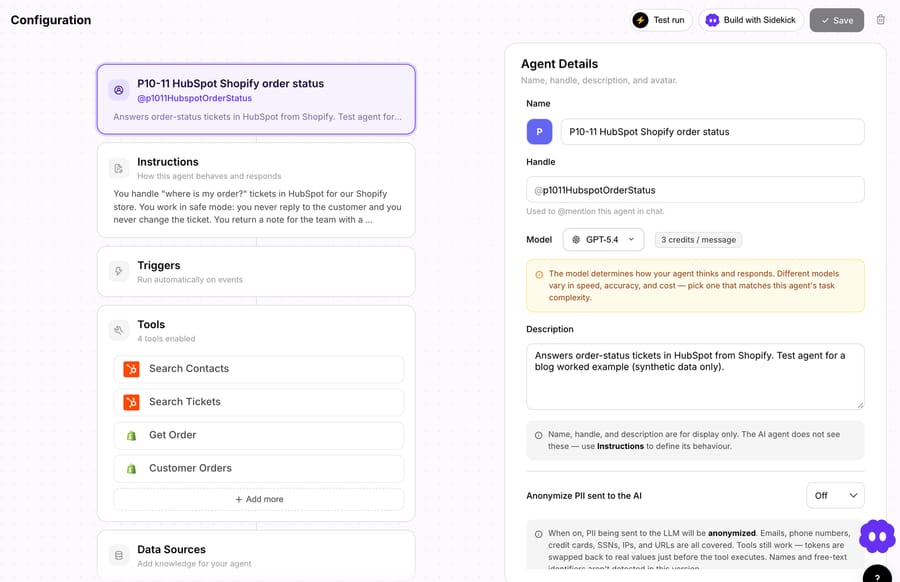Click Add more tools button
Viewport: 900px width, 582px height.
pyautogui.click(x=259, y=499)
